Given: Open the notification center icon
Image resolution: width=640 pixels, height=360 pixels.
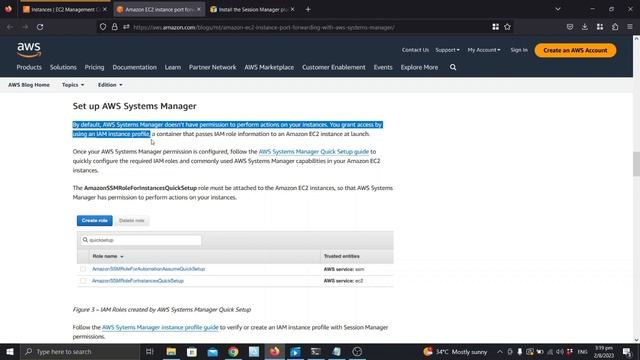Looking at the screenshot, I should tap(627, 351).
